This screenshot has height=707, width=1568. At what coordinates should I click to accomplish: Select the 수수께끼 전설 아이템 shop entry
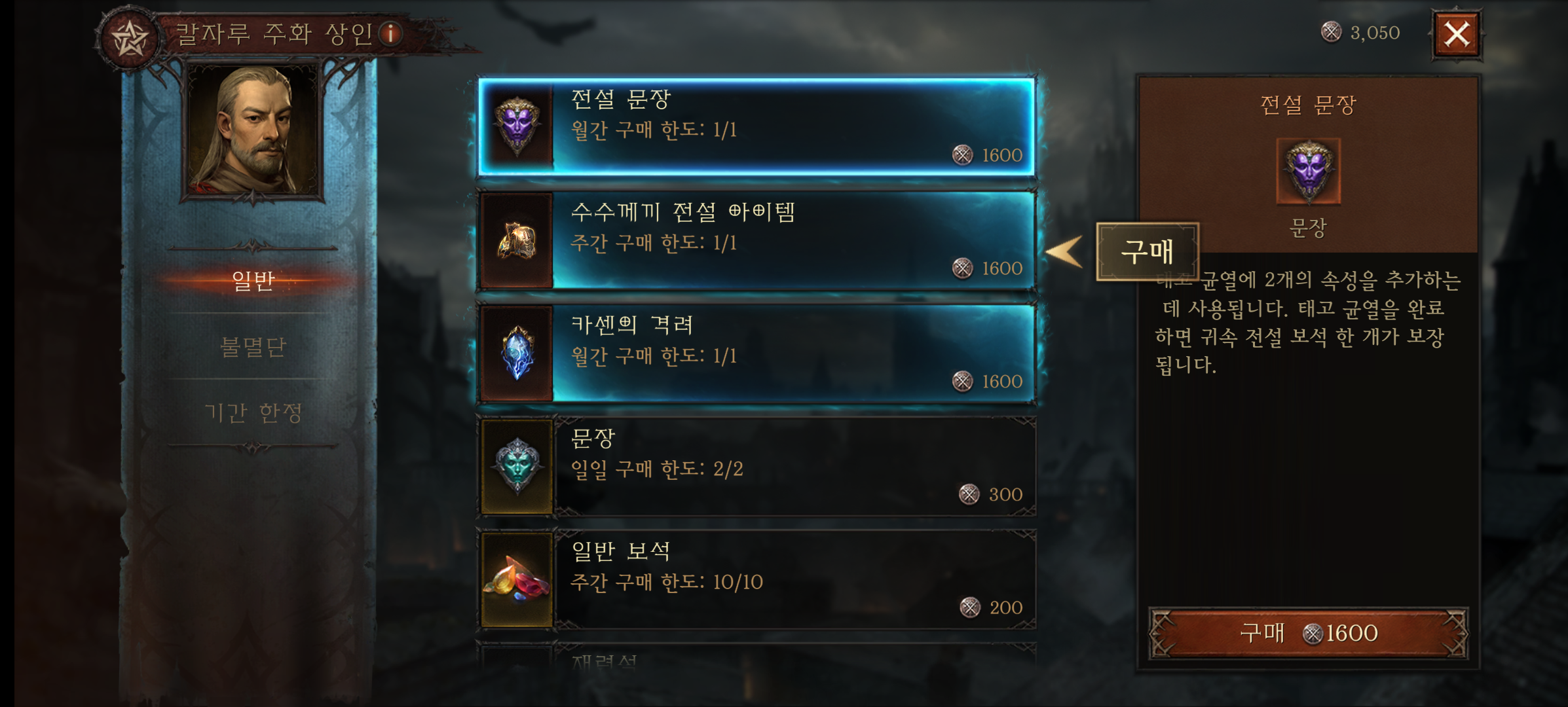756,240
